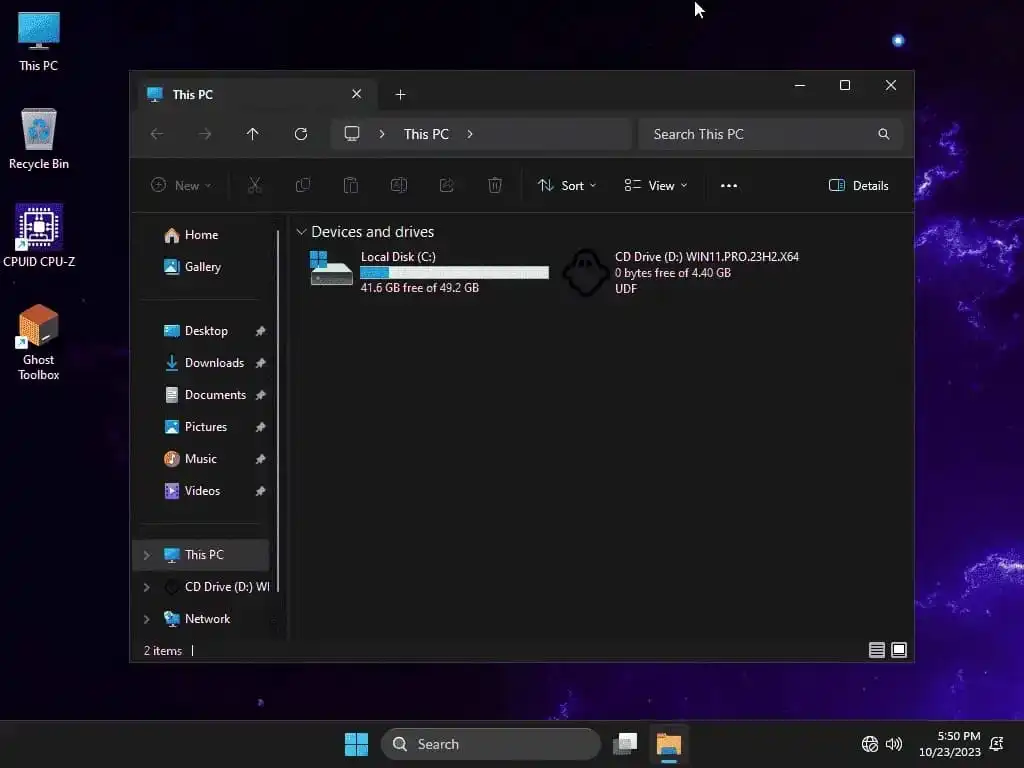Expand CD Drive (D:) in the navigation pane
Screen dimensions: 1024x768
pyautogui.click(x=147, y=587)
